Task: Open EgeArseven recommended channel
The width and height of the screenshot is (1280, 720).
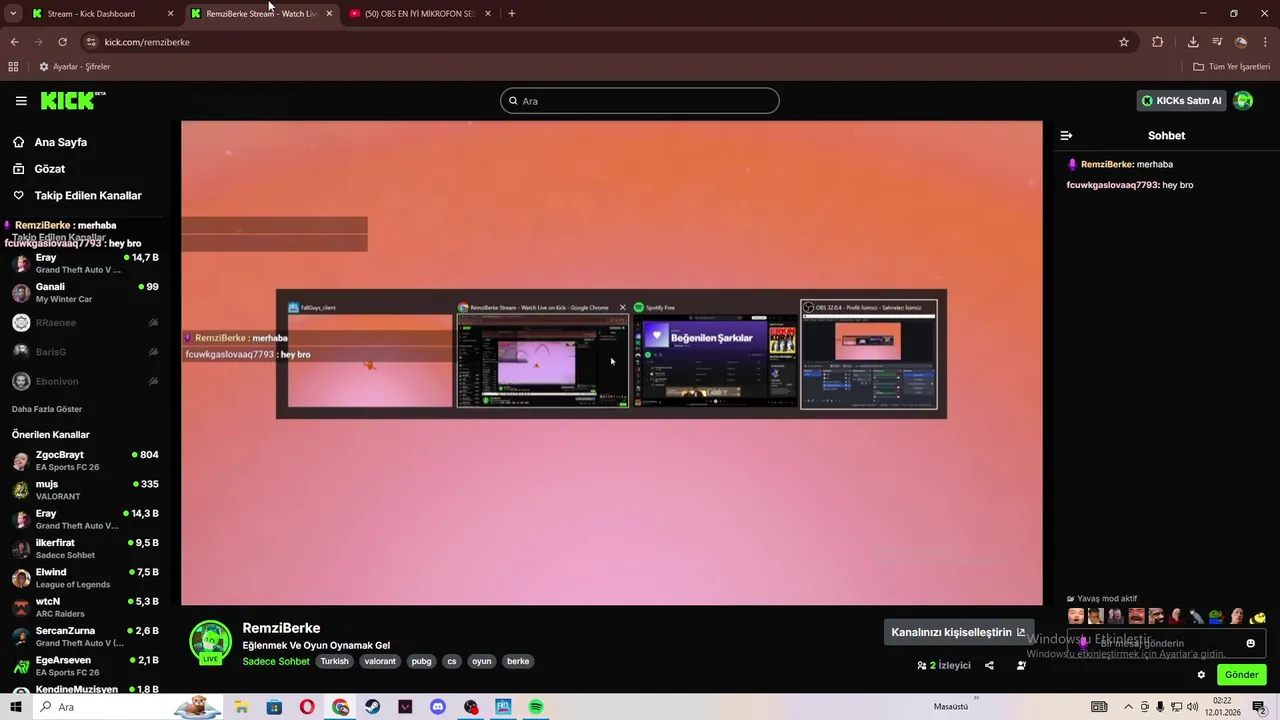Action: coord(85,666)
